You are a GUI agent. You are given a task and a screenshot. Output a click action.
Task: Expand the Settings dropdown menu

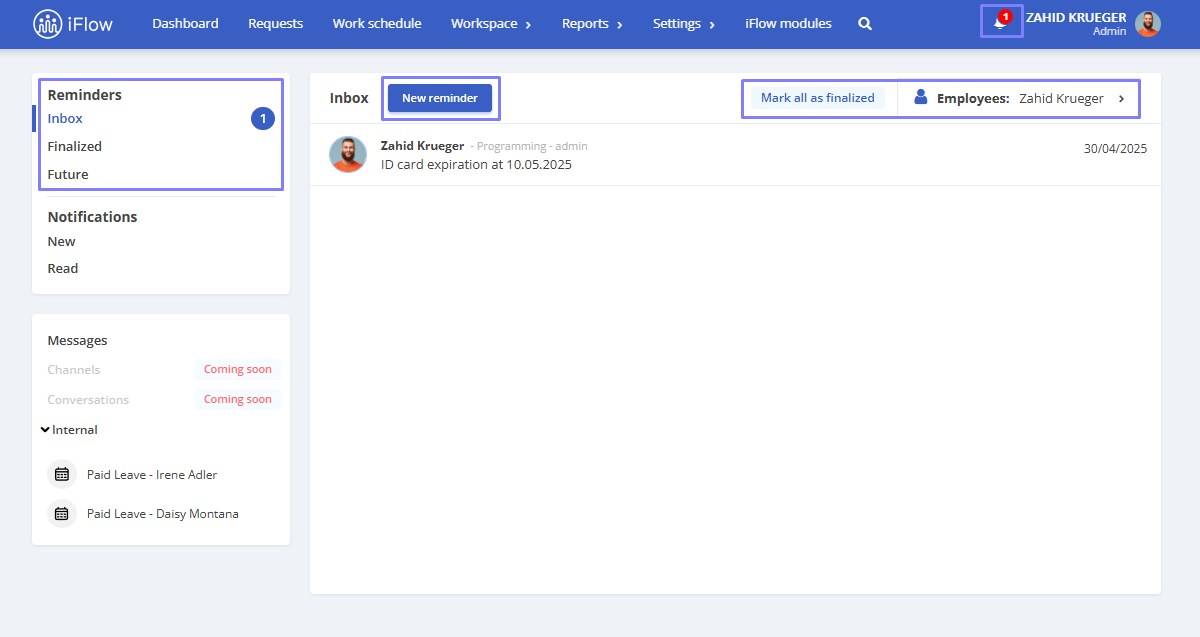(x=684, y=23)
